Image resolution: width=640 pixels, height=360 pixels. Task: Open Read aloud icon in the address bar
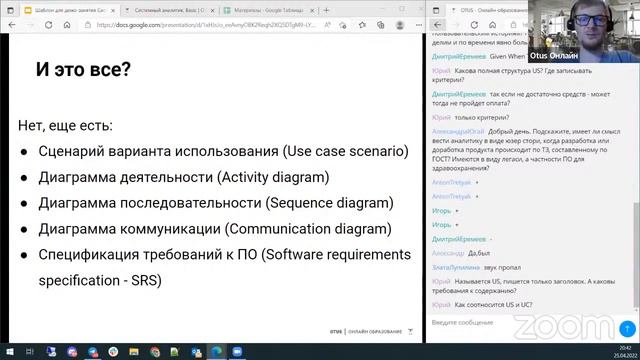327,25
